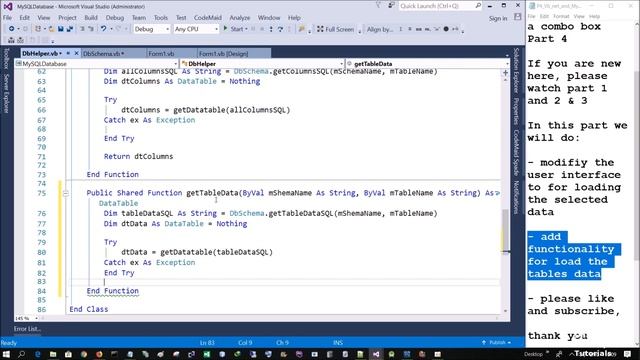Open the Toolbox side tab
The width and height of the screenshot is (640, 360).
(6, 58)
